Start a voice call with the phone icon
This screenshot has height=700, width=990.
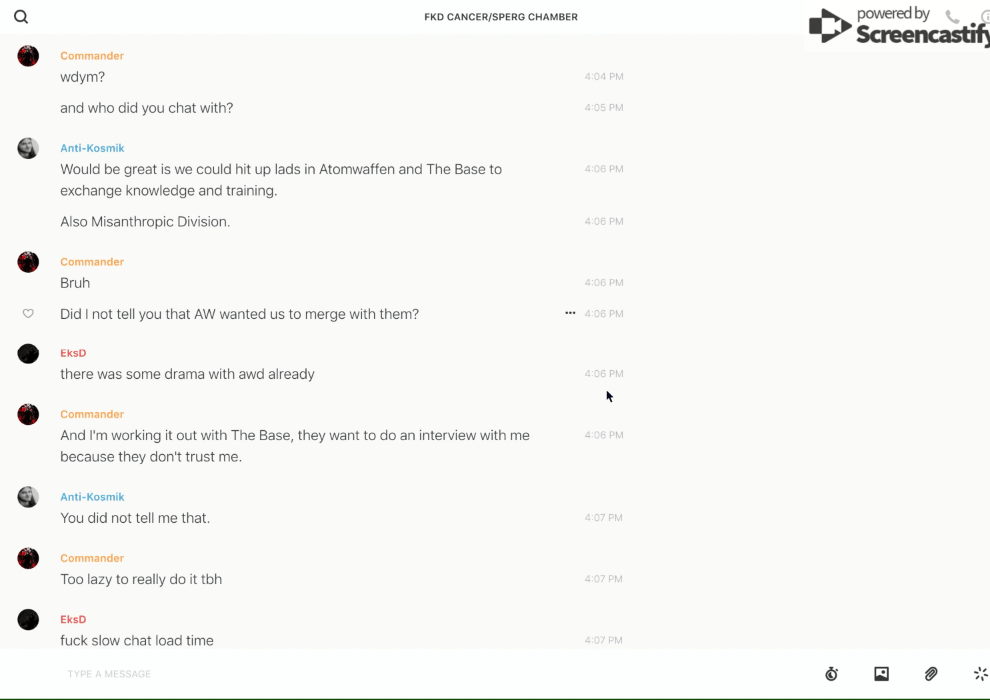[952, 17]
